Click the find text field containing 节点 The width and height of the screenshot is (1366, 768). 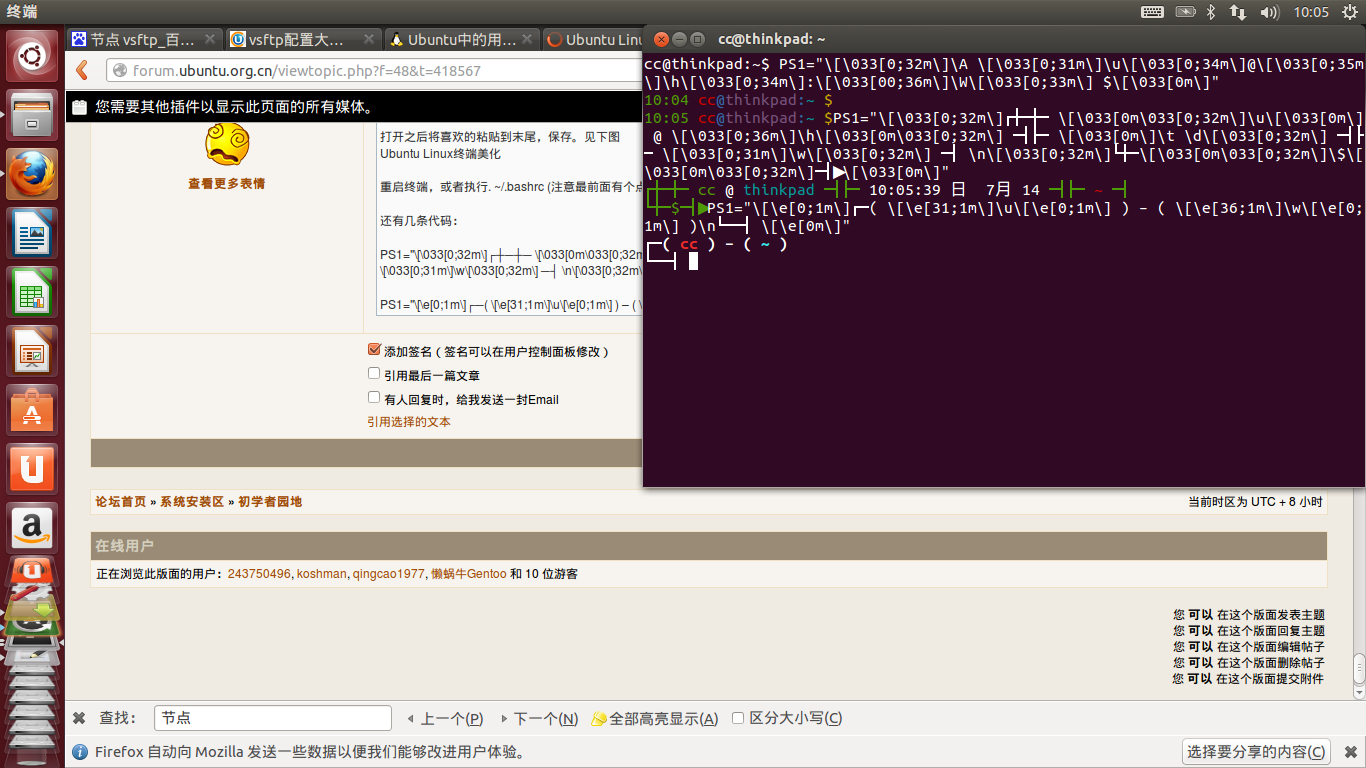273,718
